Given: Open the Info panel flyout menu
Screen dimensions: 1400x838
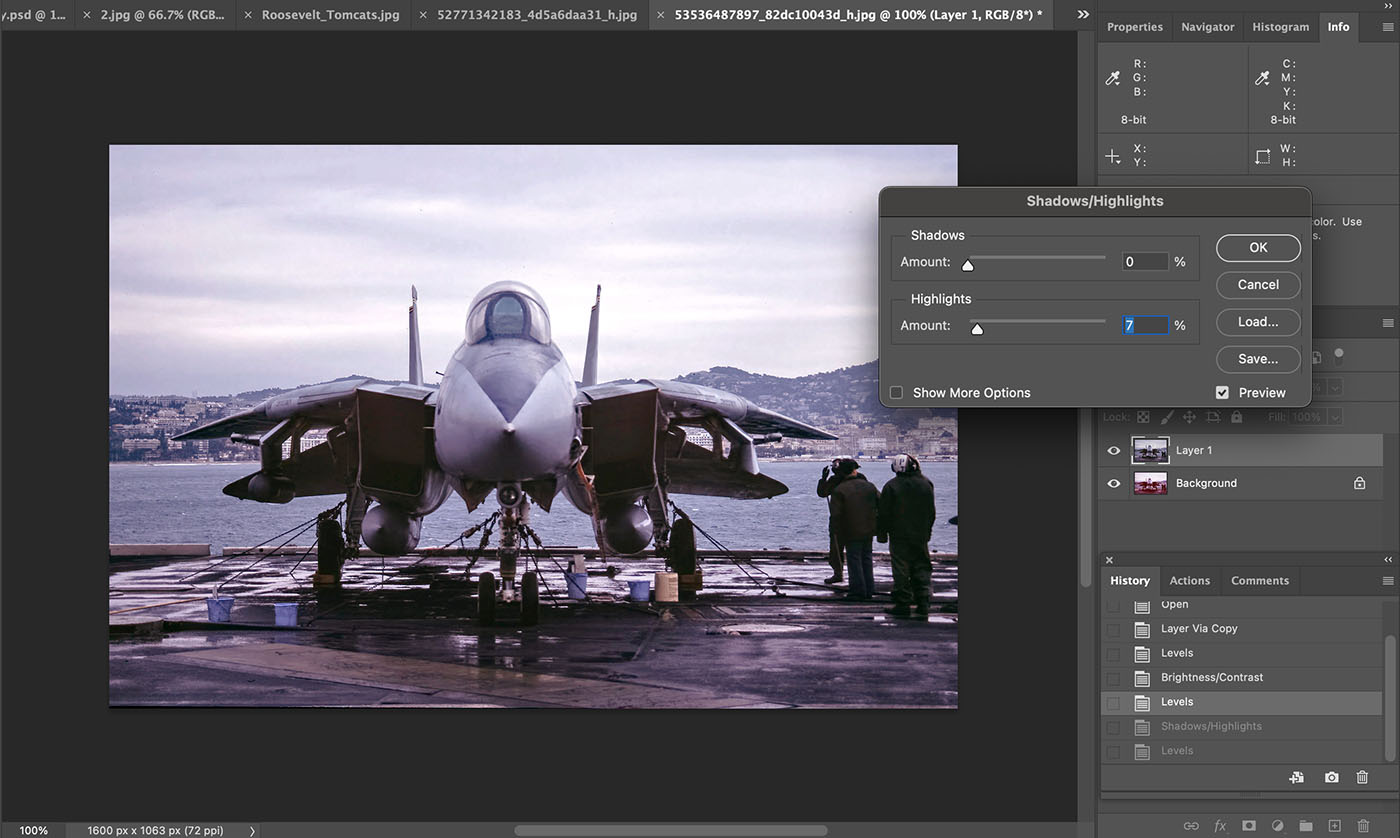Looking at the screenshot, I should (x=1388, y=27).
